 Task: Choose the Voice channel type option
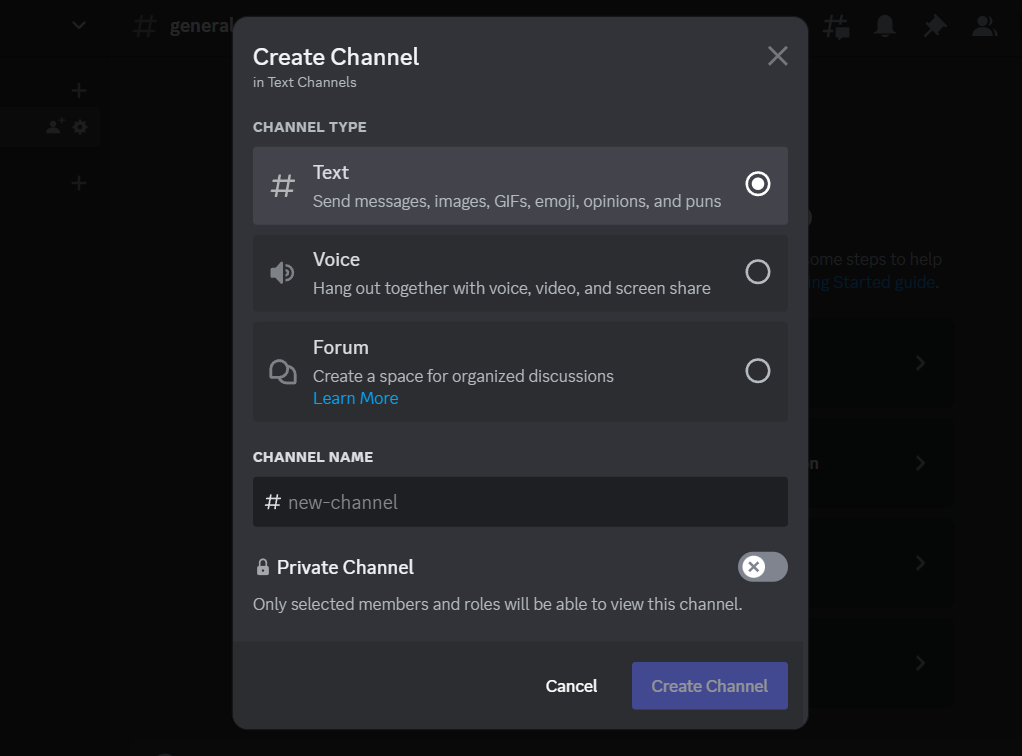point(758,272)
